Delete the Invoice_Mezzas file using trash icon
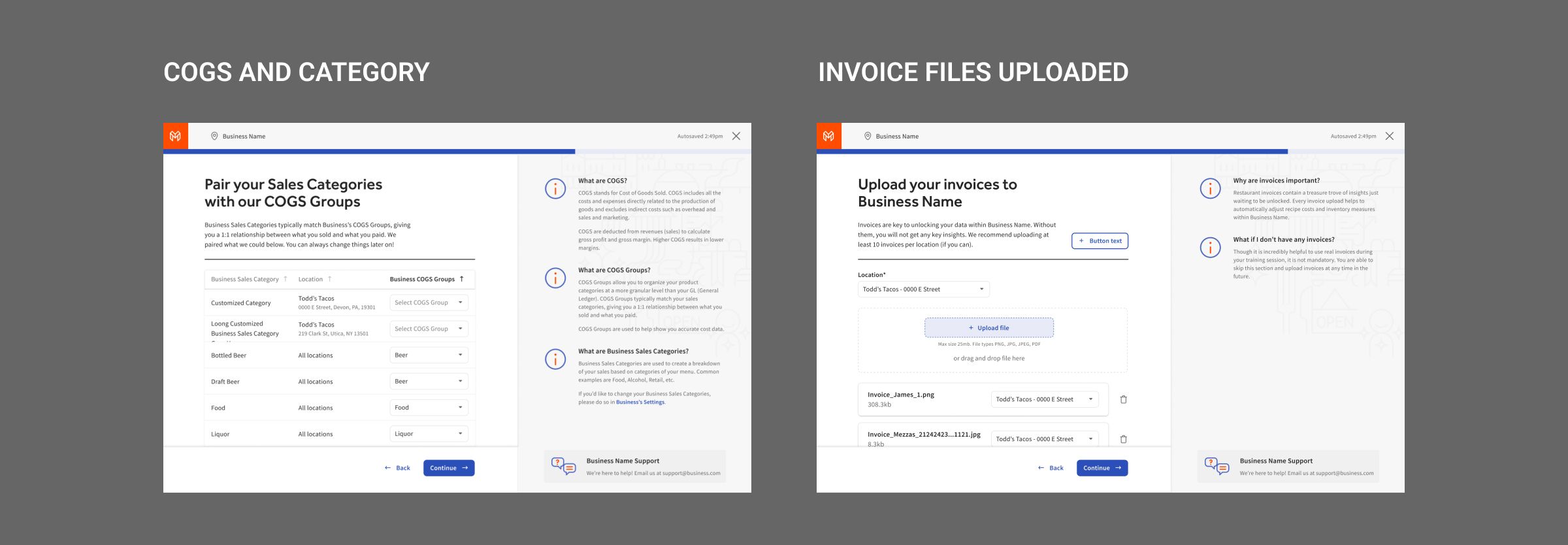The image size is (1568, 545). point(1123,439)
